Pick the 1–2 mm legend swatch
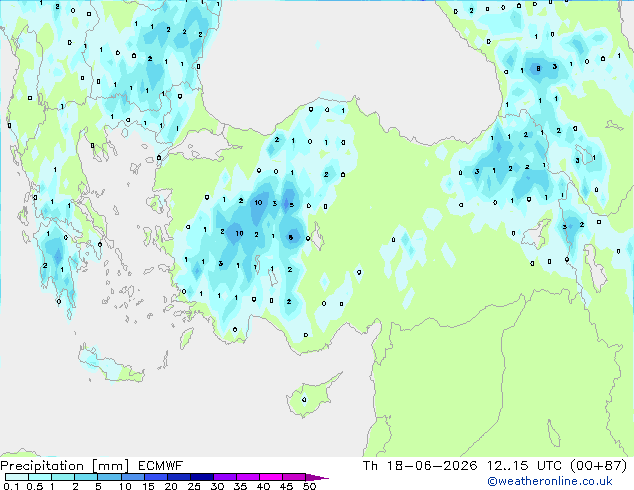This screenshot has height=490, width=634. pyautogui.click(x=63, y=477)
